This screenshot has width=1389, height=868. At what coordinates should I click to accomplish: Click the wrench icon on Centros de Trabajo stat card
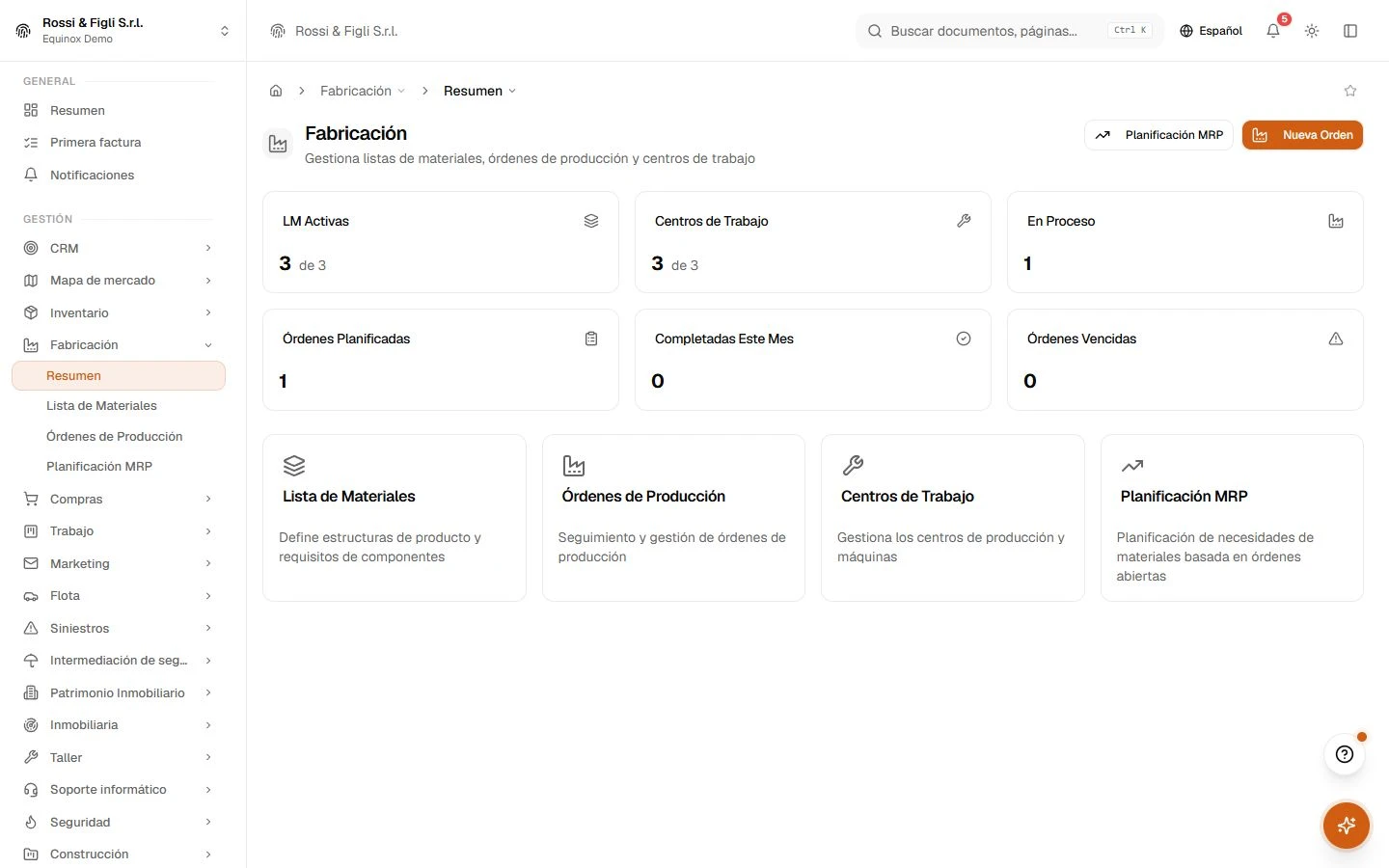coord(964,221)
